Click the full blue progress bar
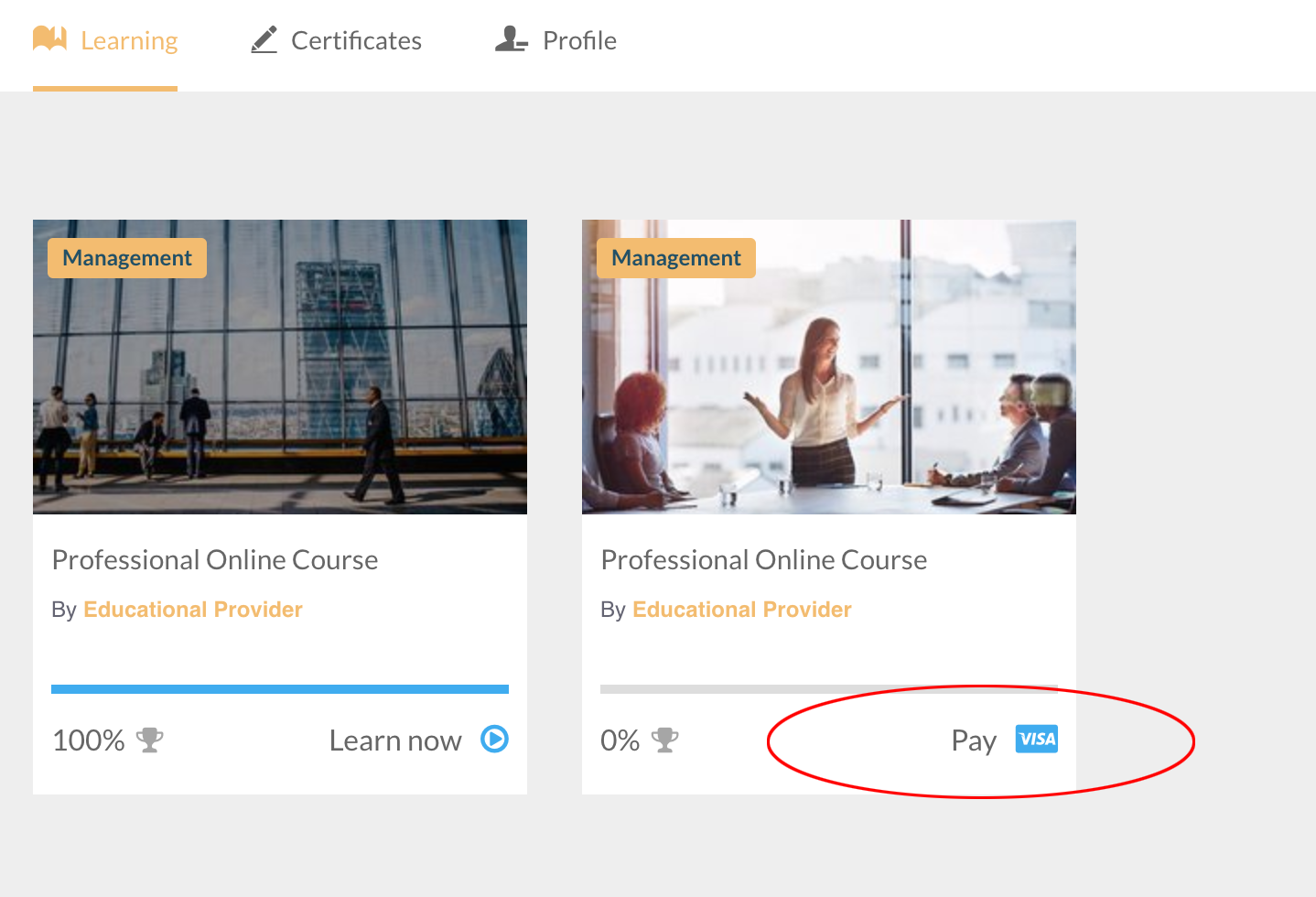1316x897 pixels. click(x=280, y=689)
